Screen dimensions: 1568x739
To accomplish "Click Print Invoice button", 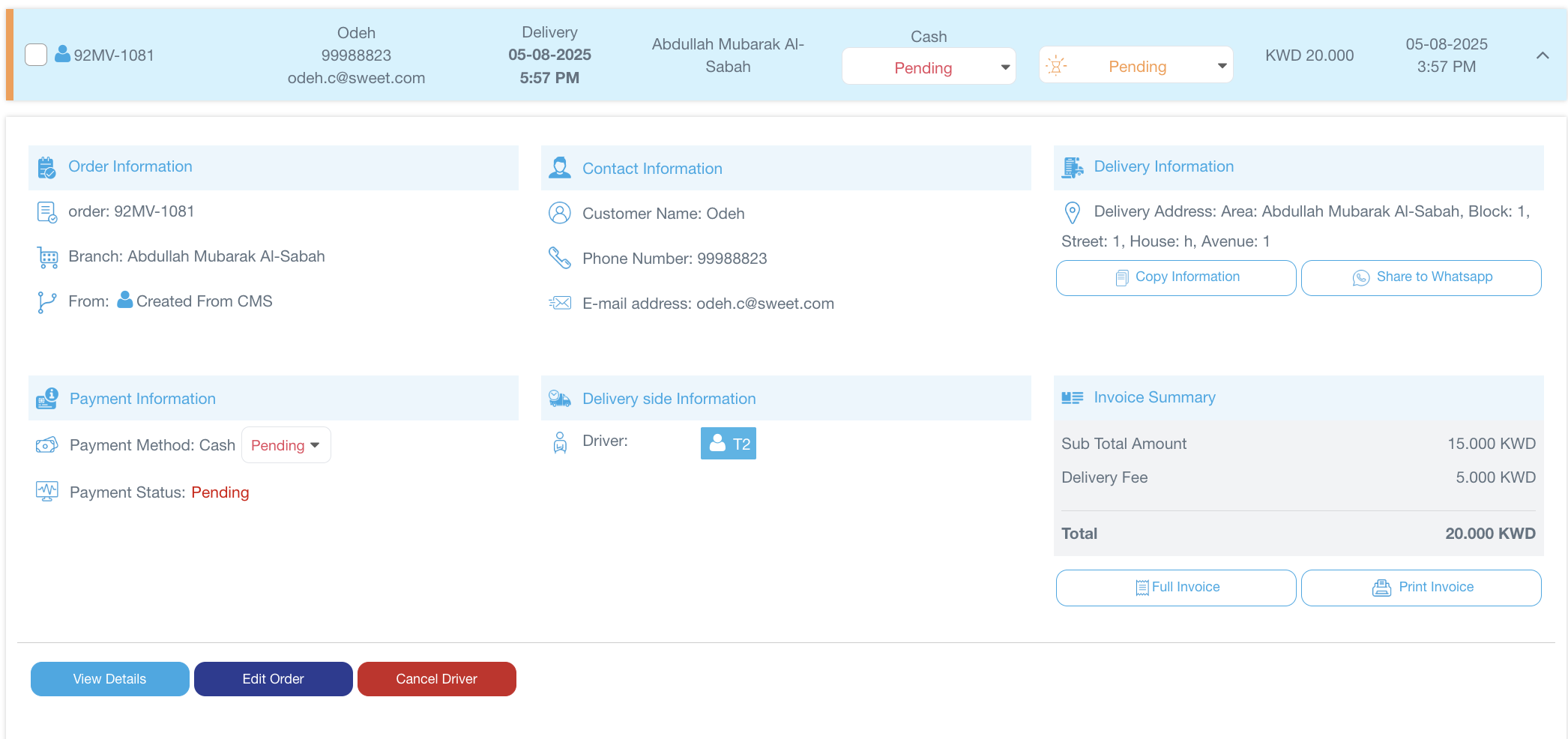I will [1420, 588].
